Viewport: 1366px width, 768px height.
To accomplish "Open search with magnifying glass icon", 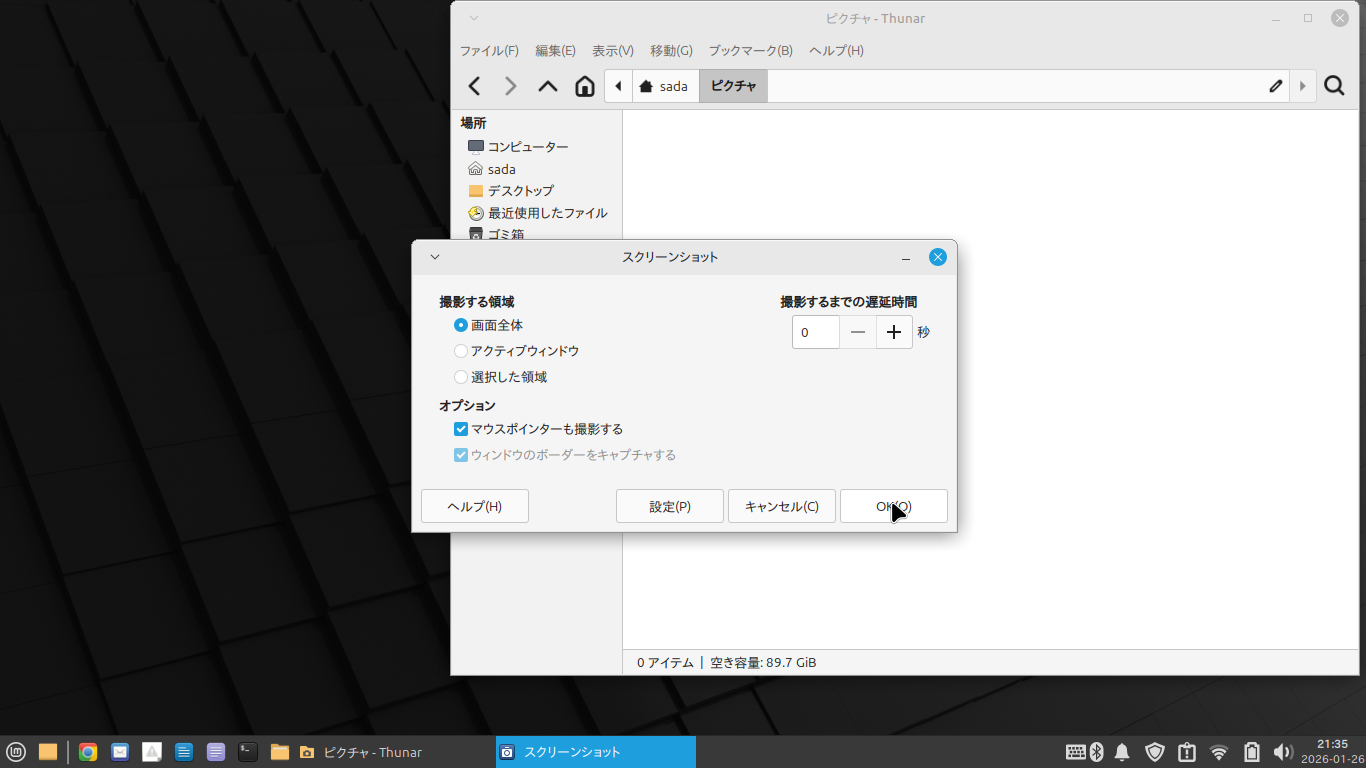I will pos(1334,87).
